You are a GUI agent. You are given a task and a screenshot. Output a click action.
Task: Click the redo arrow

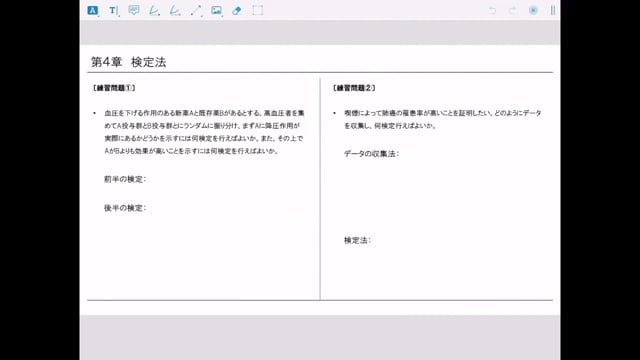pyautogui.click(x=513, y=11)
